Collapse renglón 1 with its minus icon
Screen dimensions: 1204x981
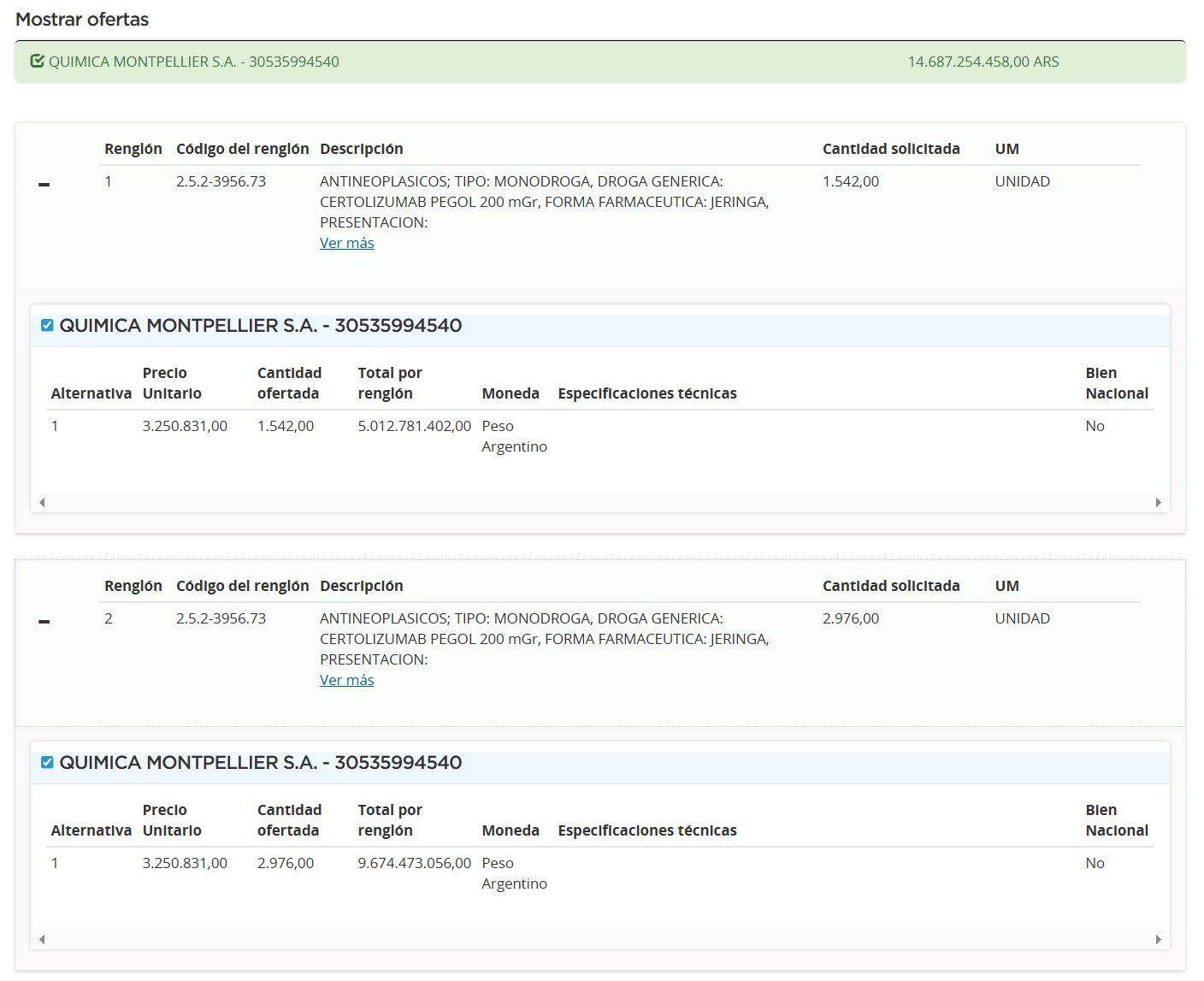point(44,185)
